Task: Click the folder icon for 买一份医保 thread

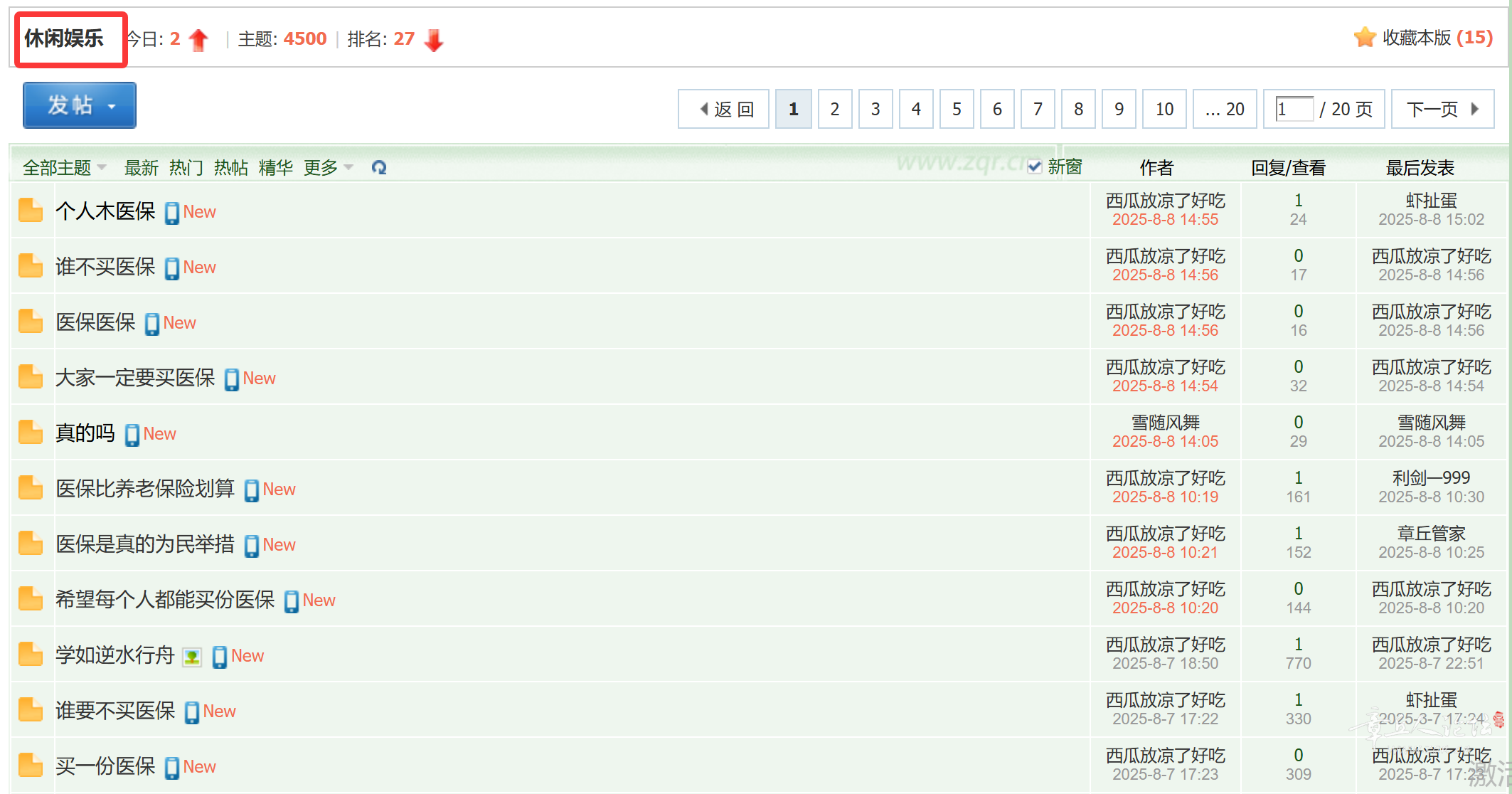Action: click(31, 766)
